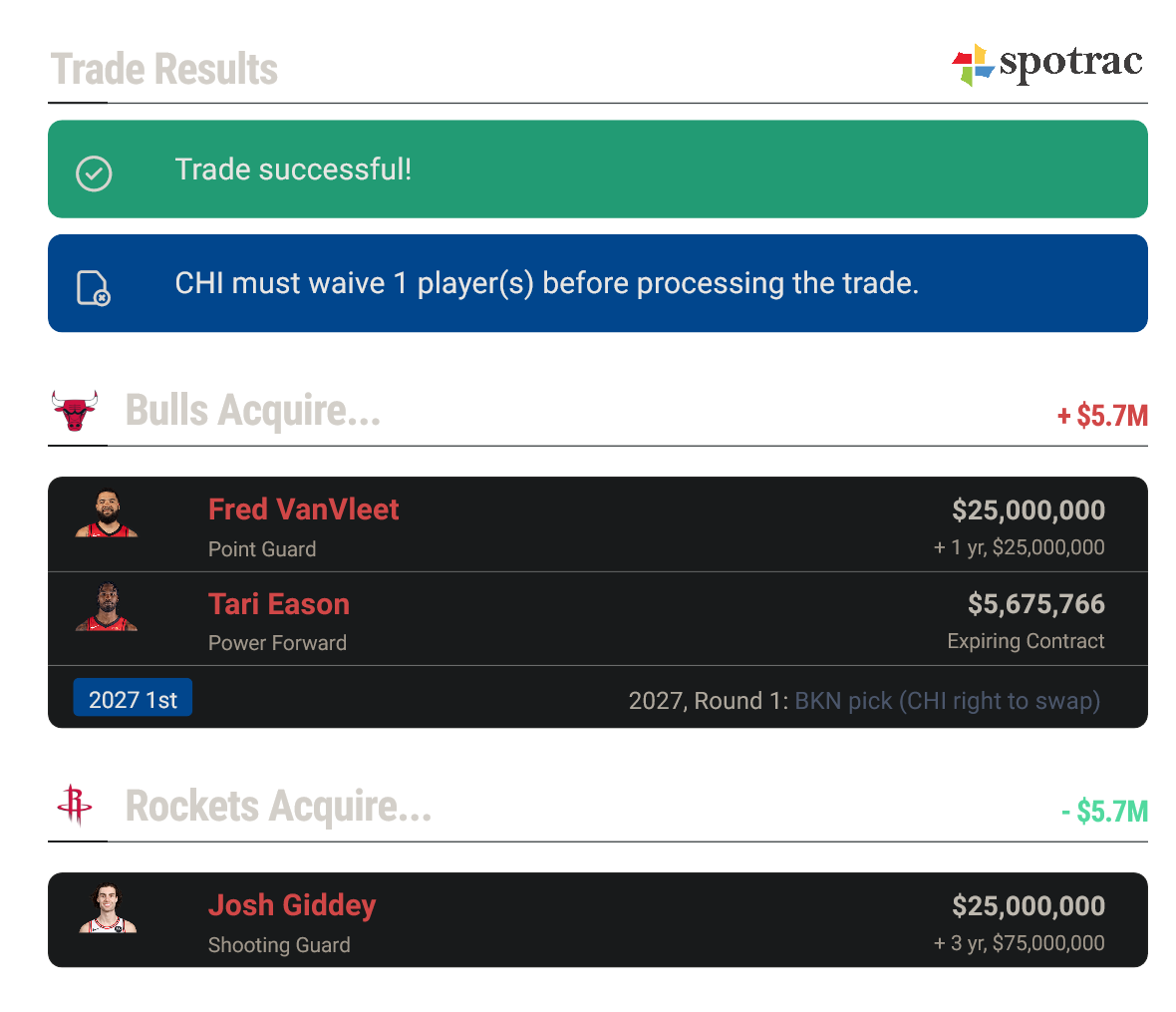Open the Fred VanVleet player link
This screenshot has height=1012, width=1176.
click(303, 509)
